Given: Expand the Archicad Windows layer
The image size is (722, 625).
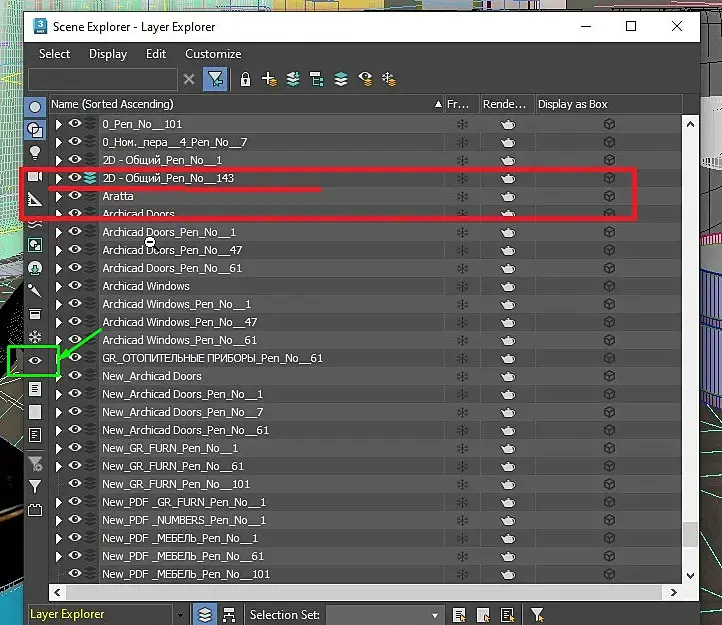Looking at the screenshot, I should point(58,286).
